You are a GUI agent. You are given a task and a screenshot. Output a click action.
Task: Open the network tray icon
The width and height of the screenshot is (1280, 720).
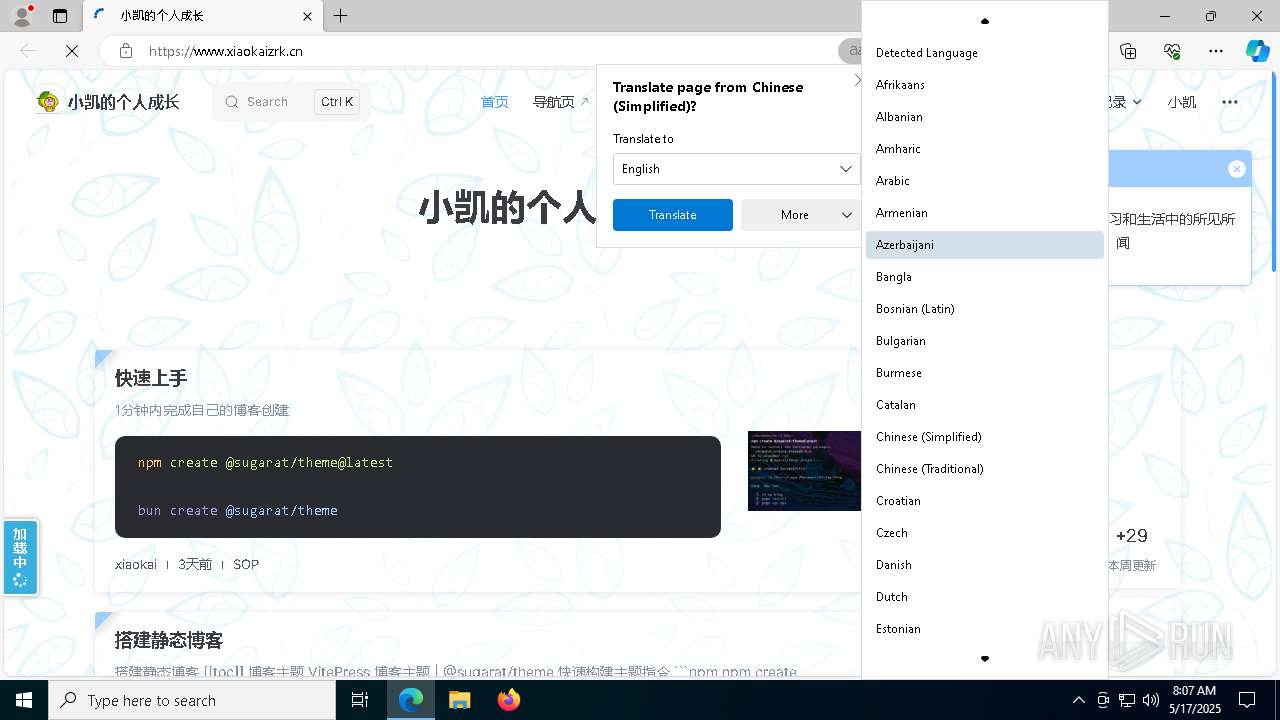[x=1127, y=700]
